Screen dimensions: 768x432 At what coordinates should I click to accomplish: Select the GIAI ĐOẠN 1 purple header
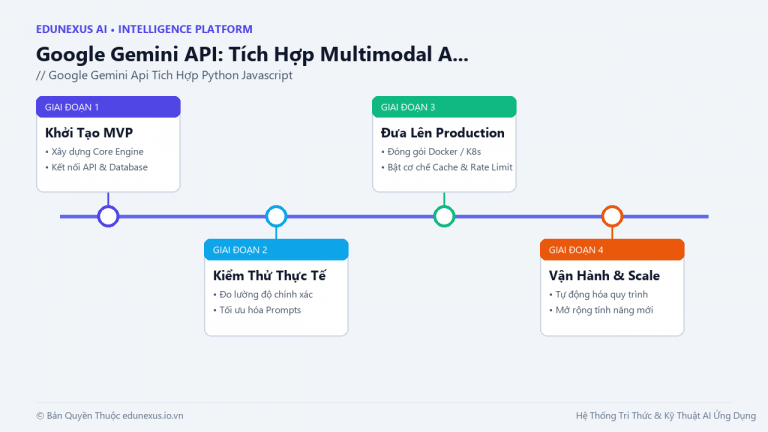108,107
